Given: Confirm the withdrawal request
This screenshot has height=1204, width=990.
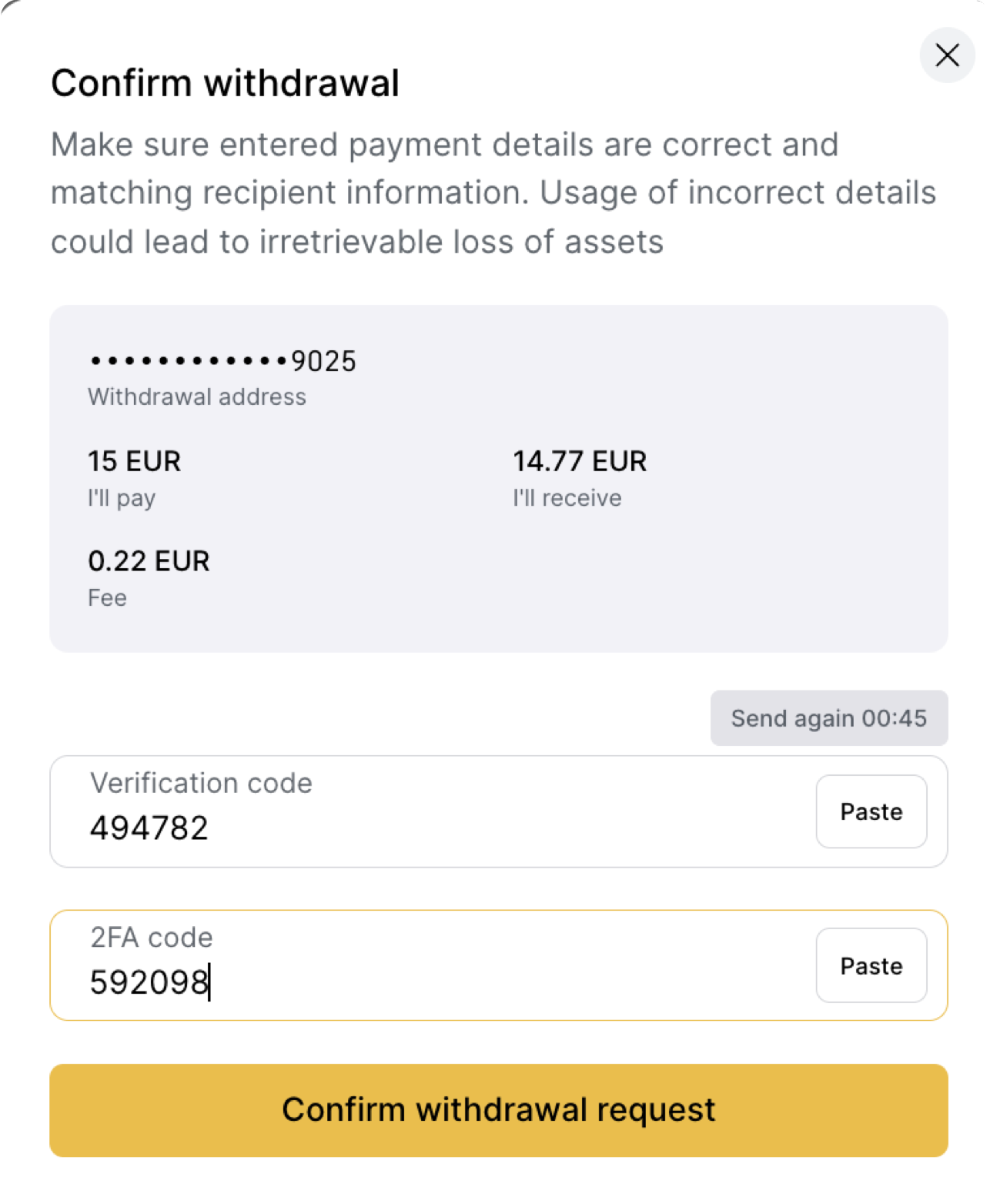Looking at the screenshot, I should [x=499, y=1110].
